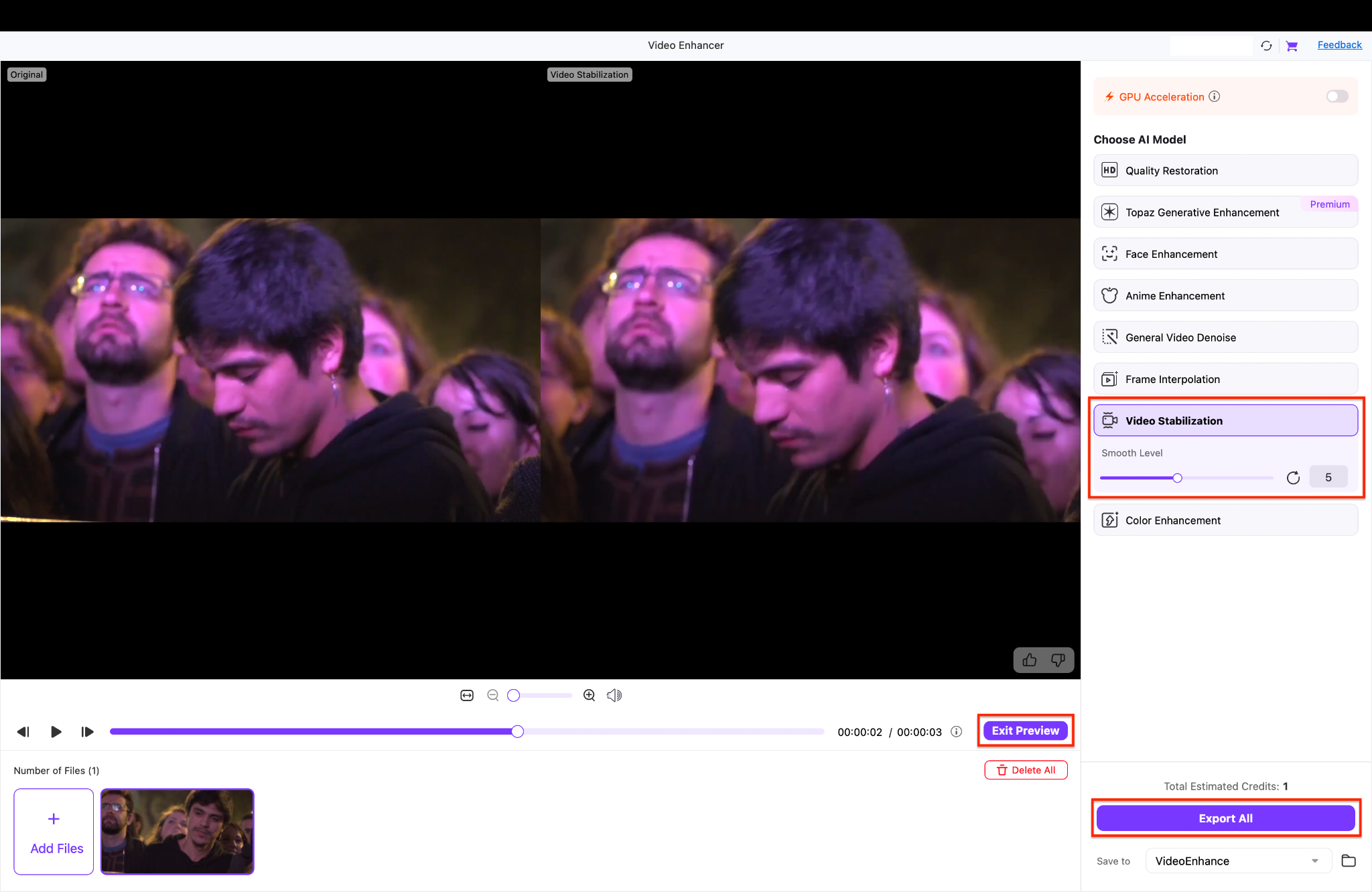The image size is (1372, 892).
Task: Choose Topaz Generative Enhancement Premium model
Action: click(x=1225, y=212)
